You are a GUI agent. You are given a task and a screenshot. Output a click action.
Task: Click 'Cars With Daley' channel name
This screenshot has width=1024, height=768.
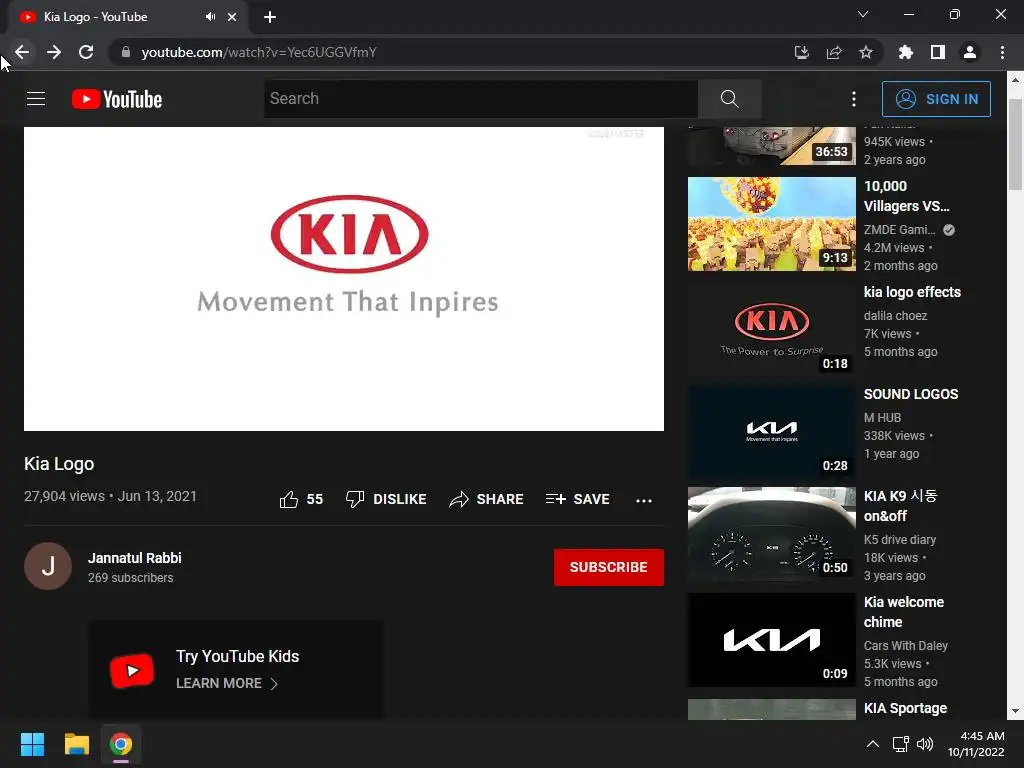pos(906,646)
